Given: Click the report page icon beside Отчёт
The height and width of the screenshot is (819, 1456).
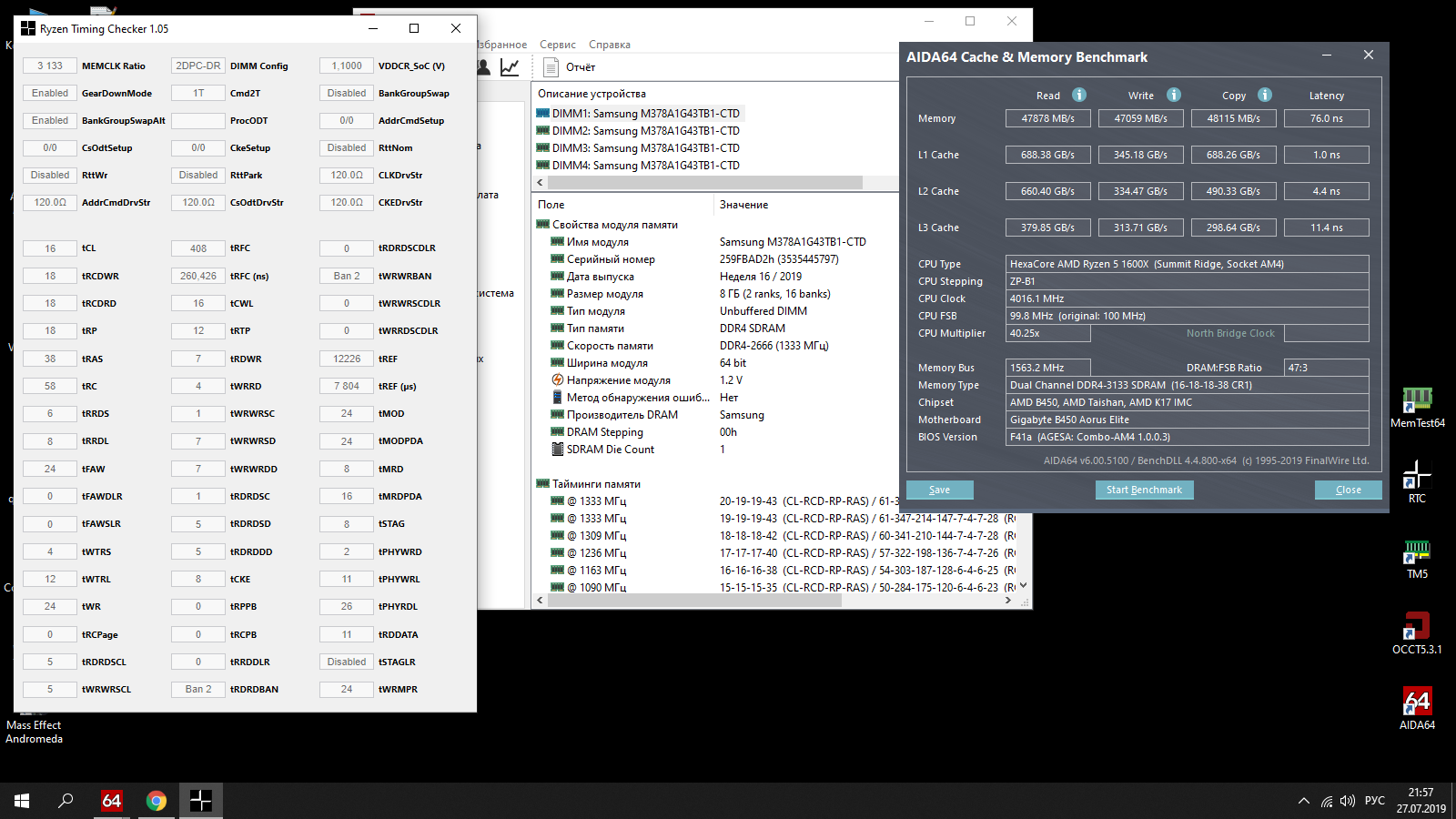Looking at the screenshot, I should pos(551,66).
